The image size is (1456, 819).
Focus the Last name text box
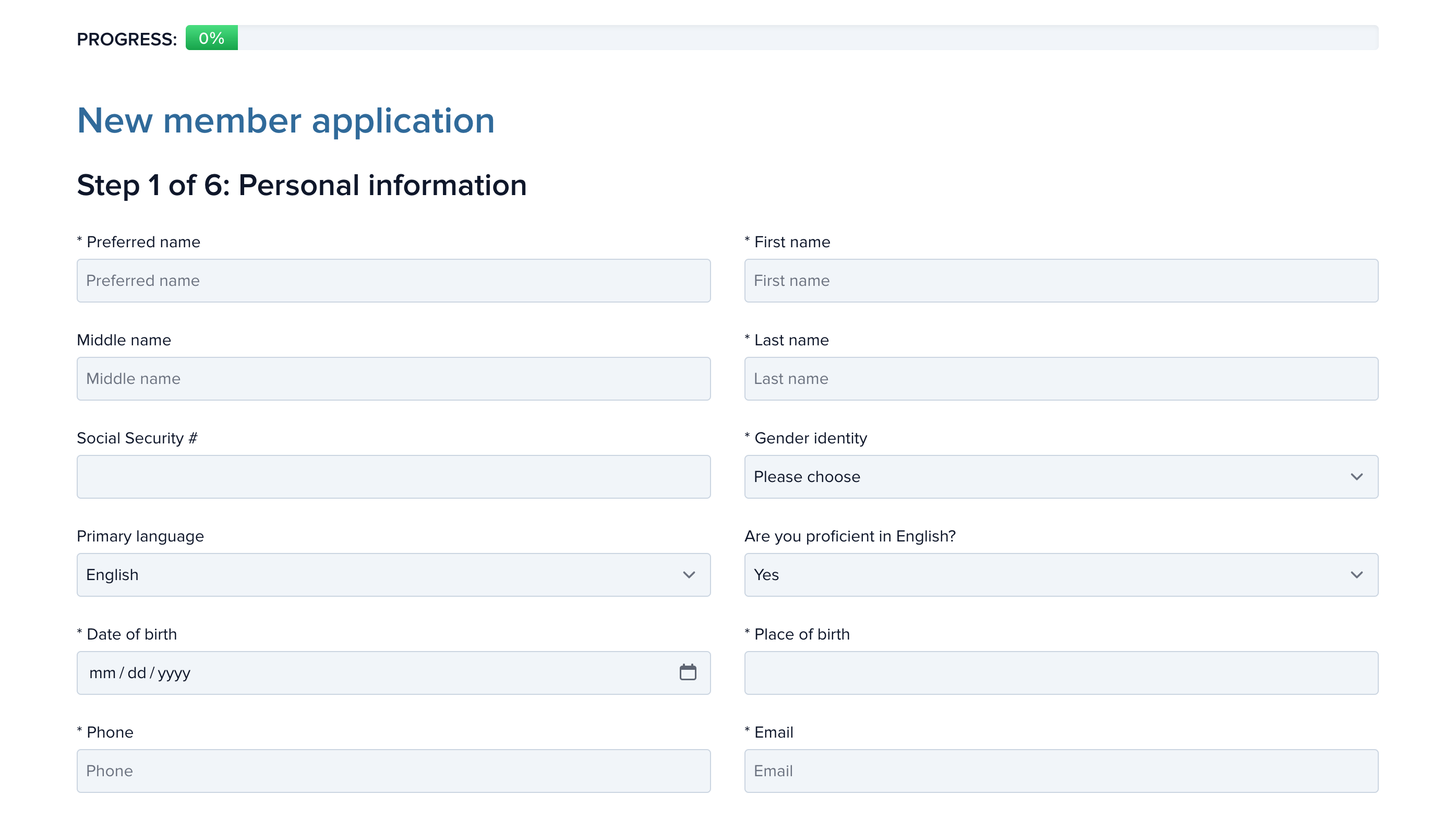(1061, 378)
